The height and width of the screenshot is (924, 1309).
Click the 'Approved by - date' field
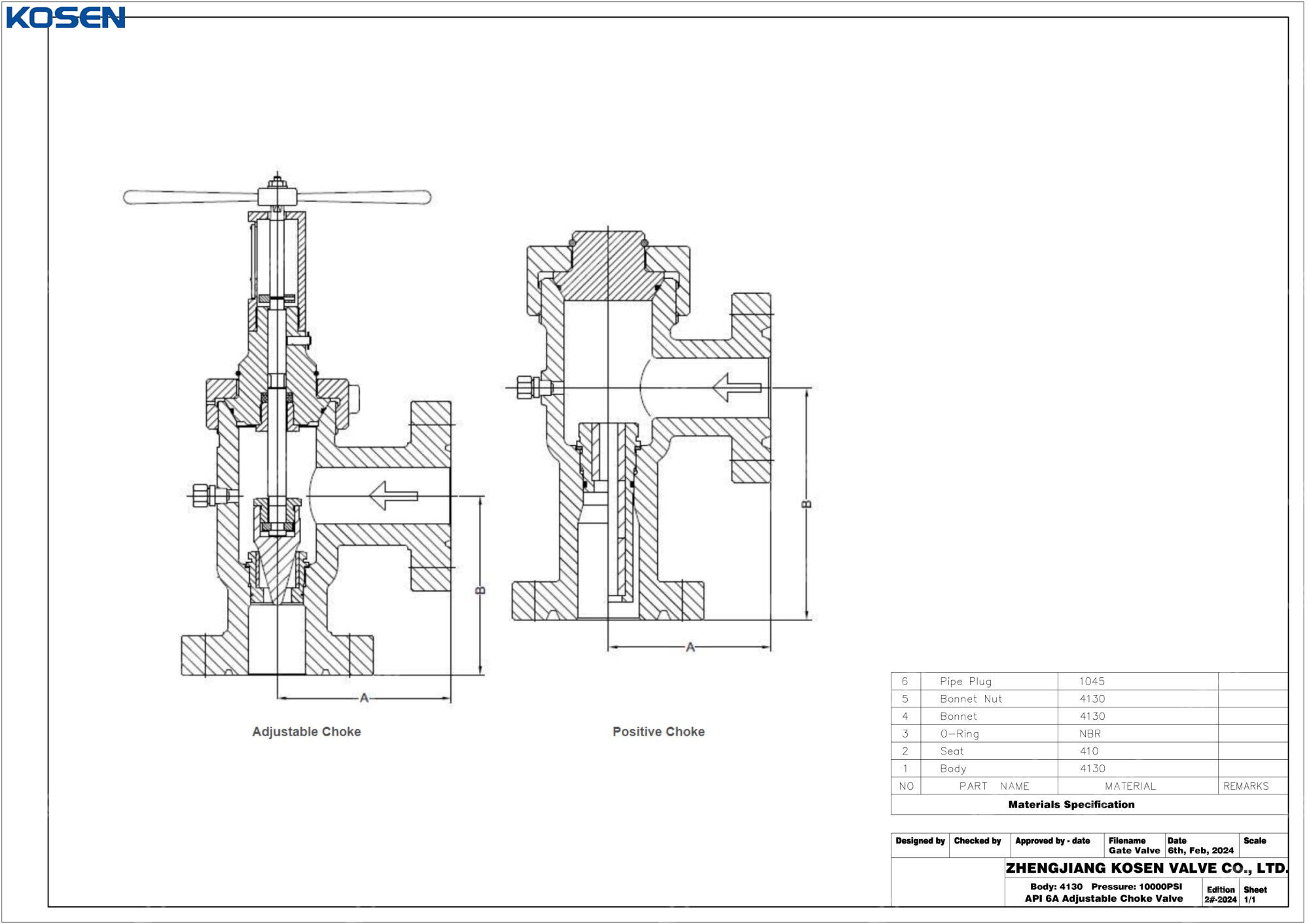coord(1058,845)
